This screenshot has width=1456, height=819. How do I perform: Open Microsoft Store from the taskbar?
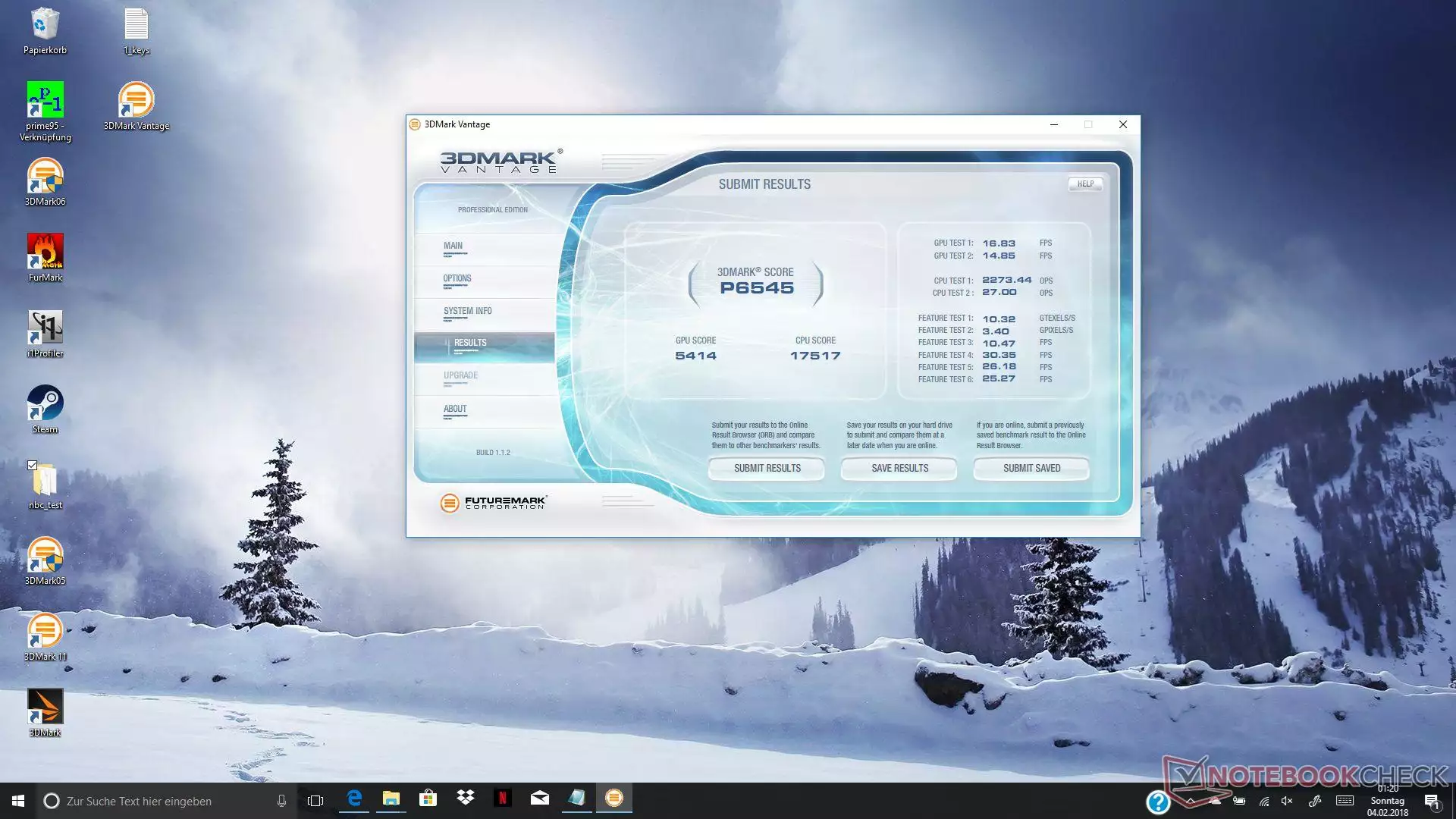428,799
